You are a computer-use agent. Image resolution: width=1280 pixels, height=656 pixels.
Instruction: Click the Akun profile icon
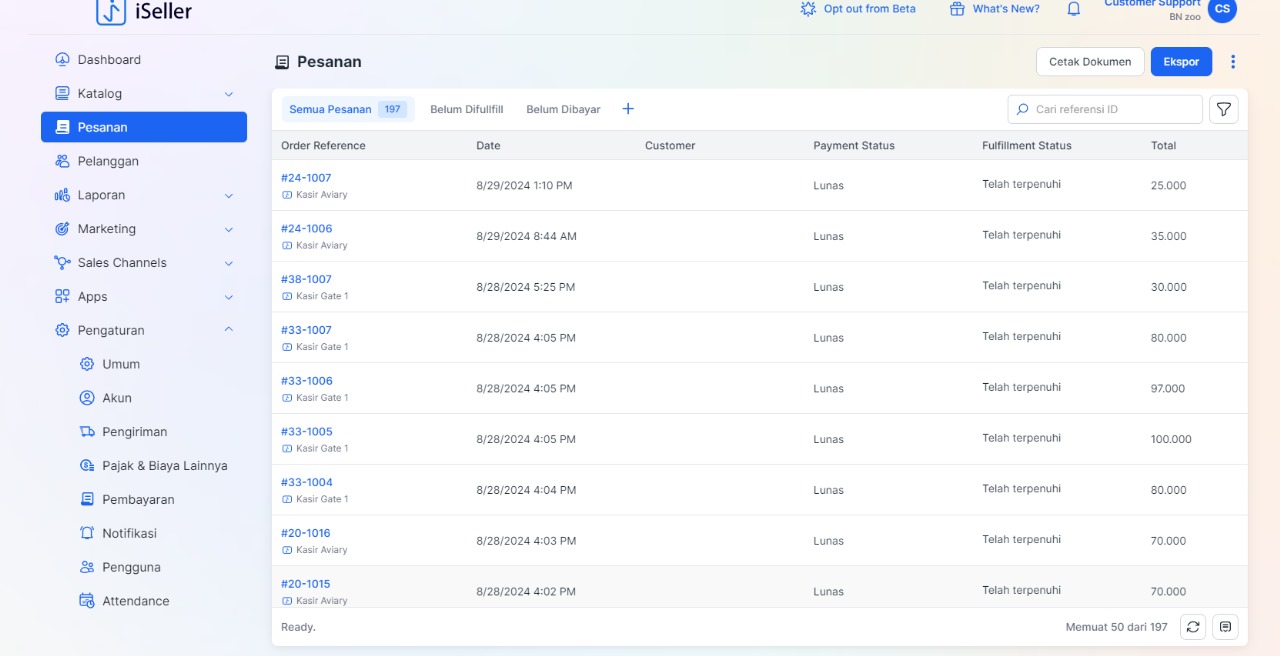pos(87,398)
